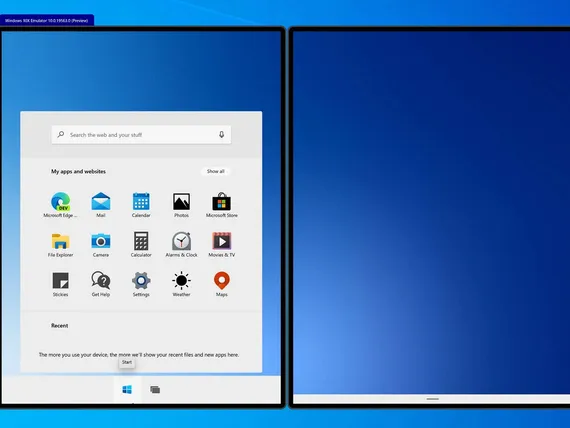This screenshot has height=428, width=570.
Task: Open File Explorer
Action: 60,244
